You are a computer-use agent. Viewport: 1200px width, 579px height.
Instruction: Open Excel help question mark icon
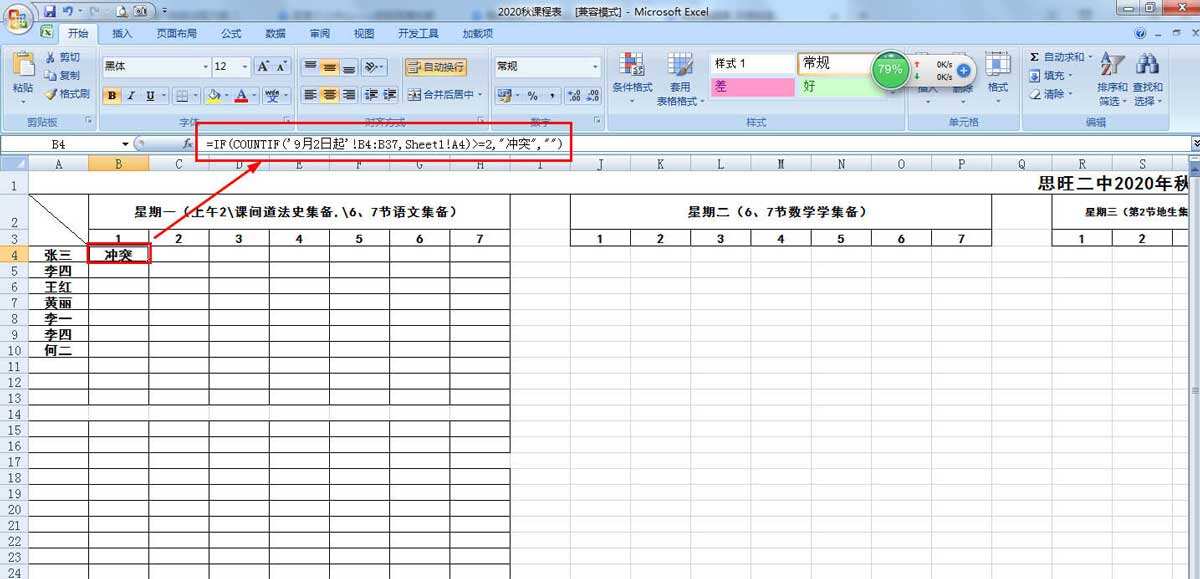click(1142, 33)
